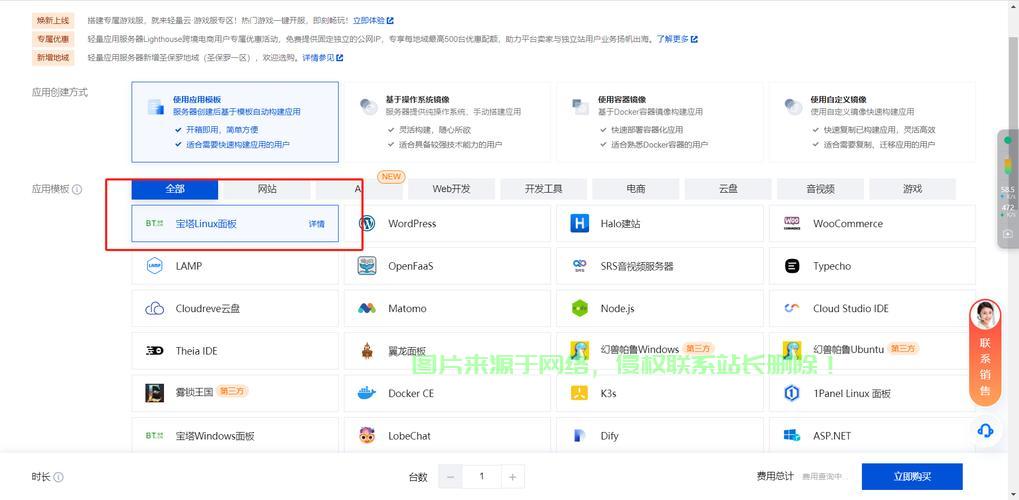This screenshot has width=1019, height=500.
Task: Switch to the 开发工具 template tab
Action: pyautogui.click(x=544, y=189)
